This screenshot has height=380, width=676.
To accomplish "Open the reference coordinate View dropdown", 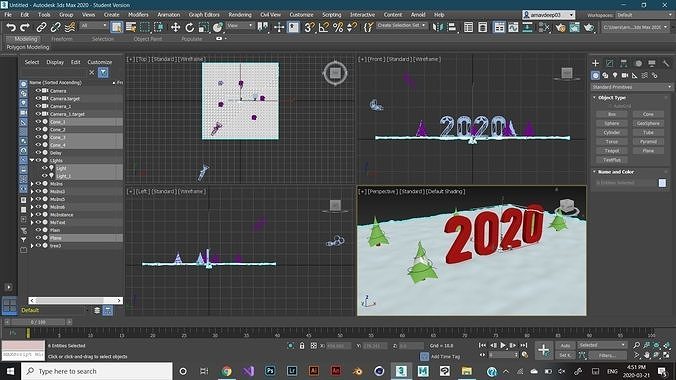I will [x=240, y=25].
